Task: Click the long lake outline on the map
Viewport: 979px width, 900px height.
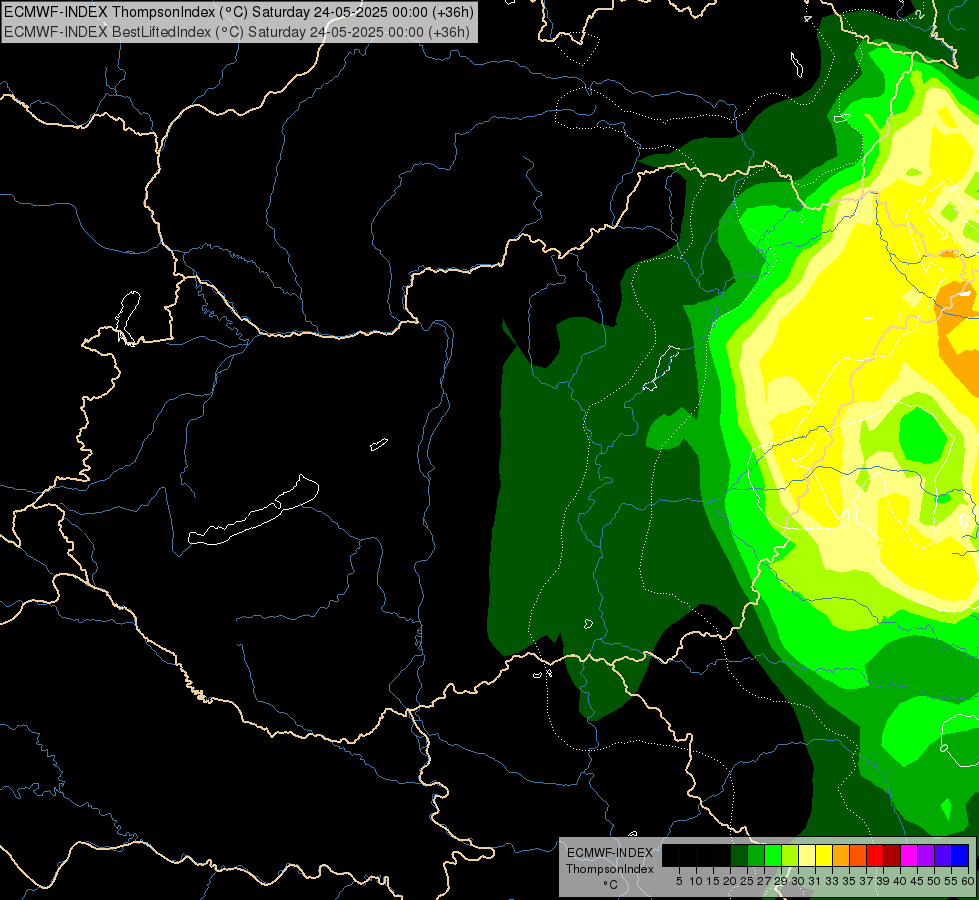Action: point(253,510)
